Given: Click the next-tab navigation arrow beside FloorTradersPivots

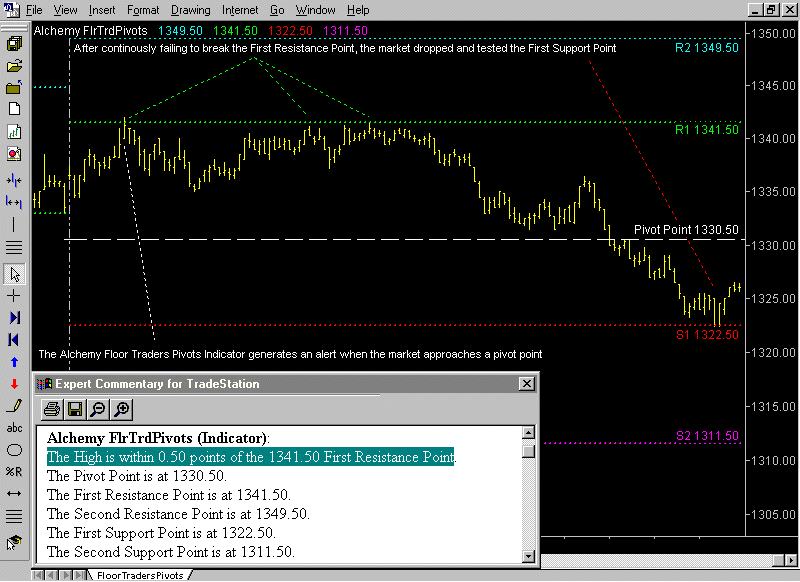Looking at the screenshot, I should [x=66, y=575].
